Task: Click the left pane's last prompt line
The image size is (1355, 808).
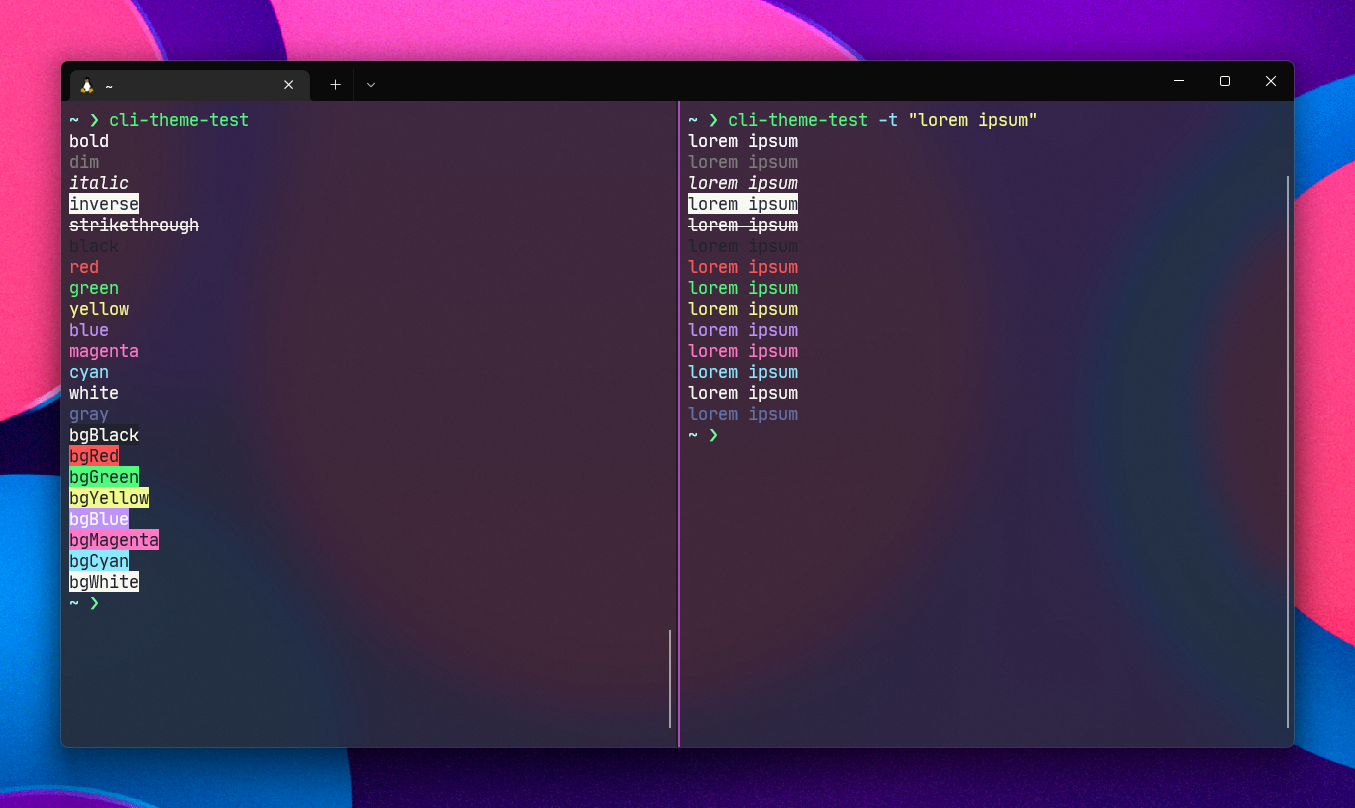Action: 85,603
